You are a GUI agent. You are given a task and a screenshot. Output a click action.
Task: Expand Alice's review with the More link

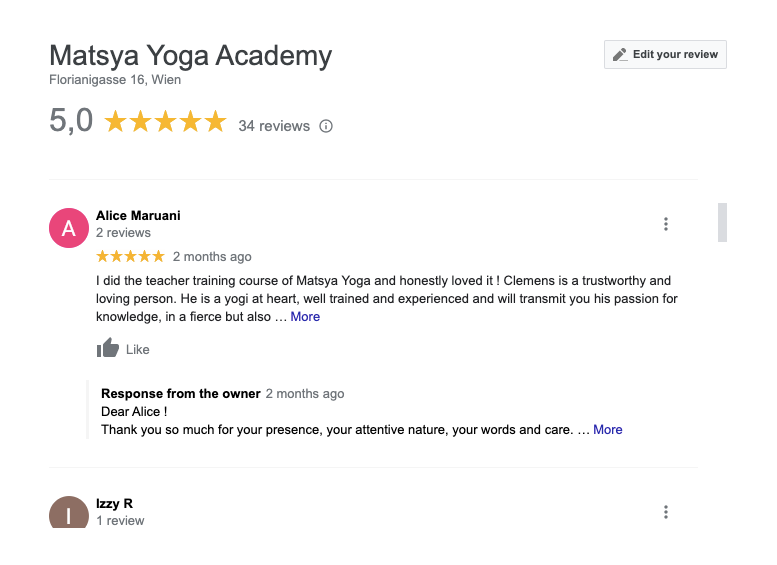tap(305, 317)
